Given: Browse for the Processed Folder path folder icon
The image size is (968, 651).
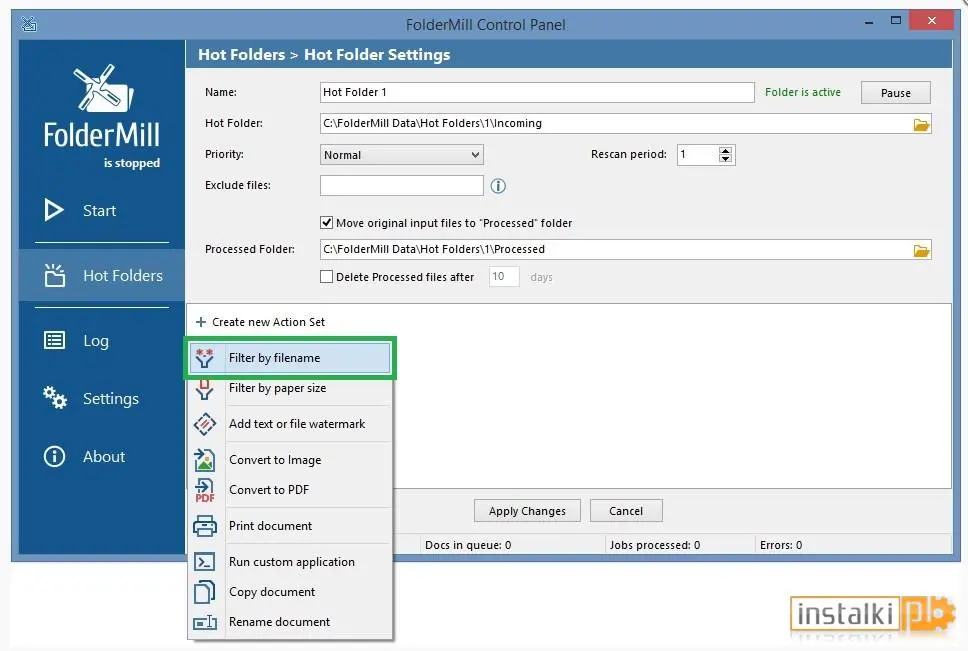Looking at the screenshot, I should (921, 251).
